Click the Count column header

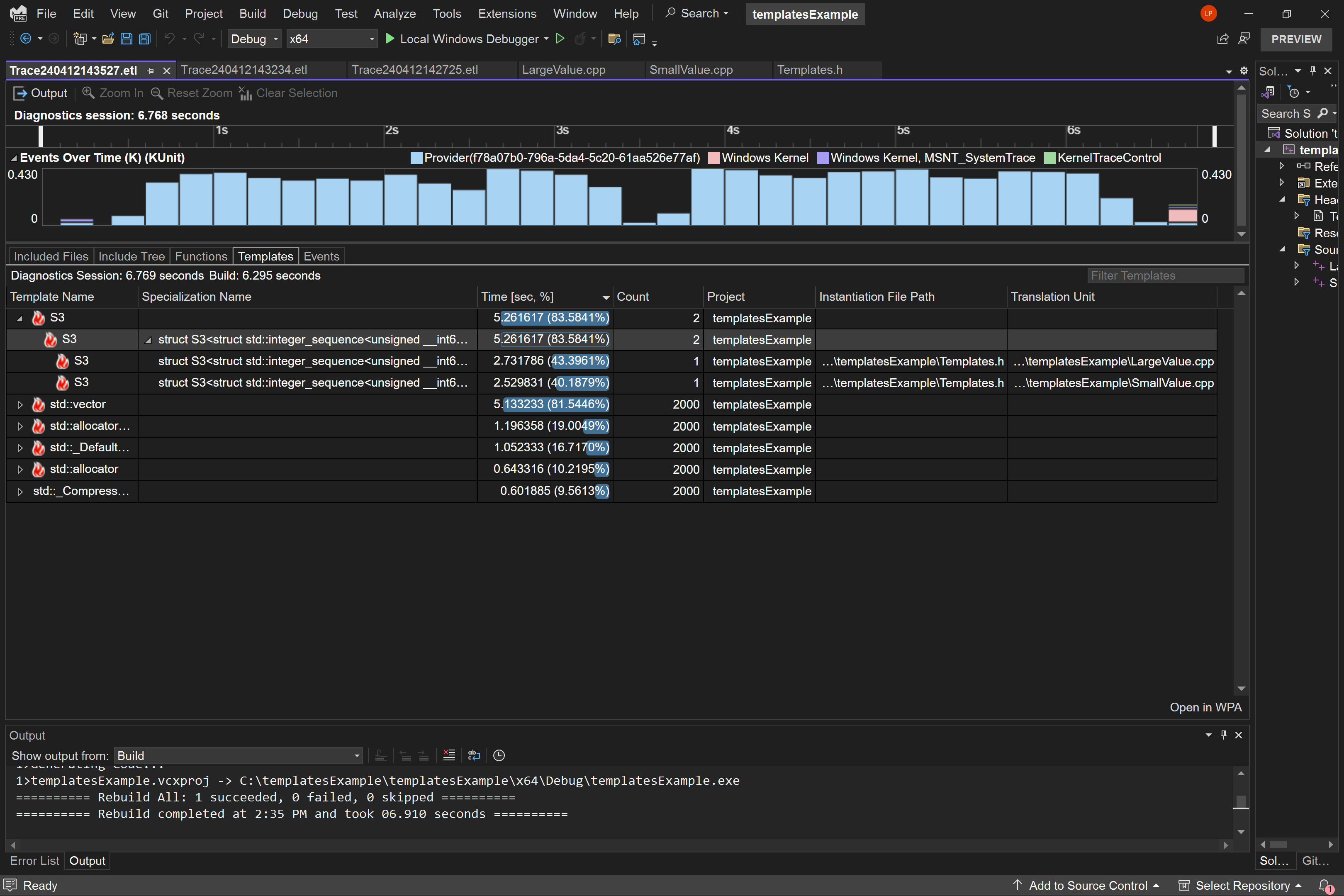pos(658,297)
